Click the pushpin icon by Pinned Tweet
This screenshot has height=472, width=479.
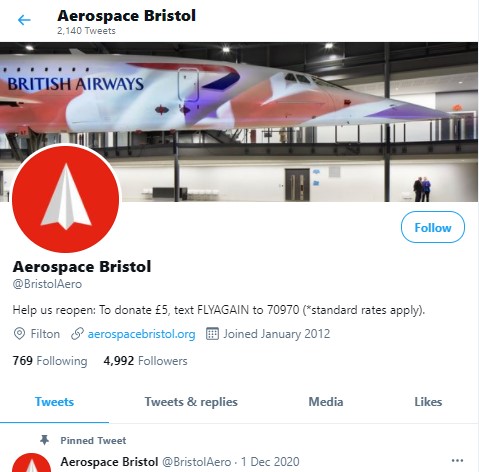tap(44, 440)
